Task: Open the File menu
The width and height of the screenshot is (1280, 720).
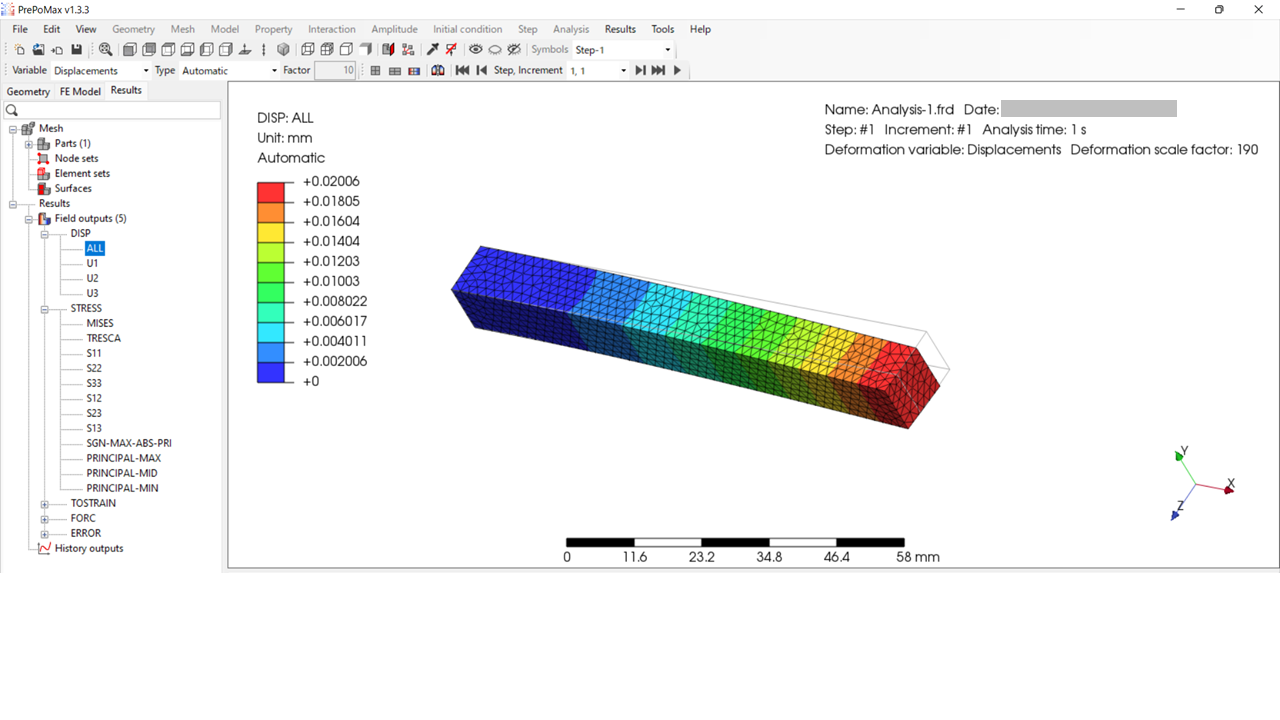Action: point(20,29)
